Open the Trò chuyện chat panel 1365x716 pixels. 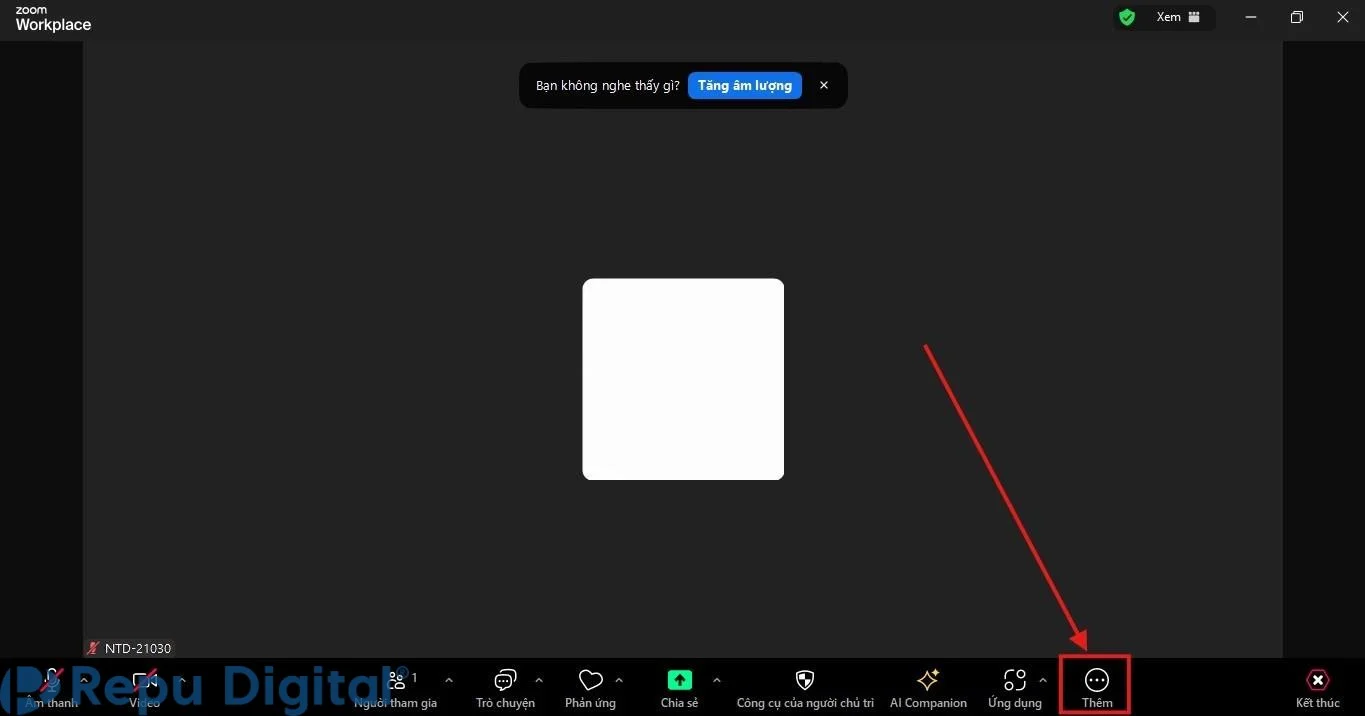coord(505,687)
